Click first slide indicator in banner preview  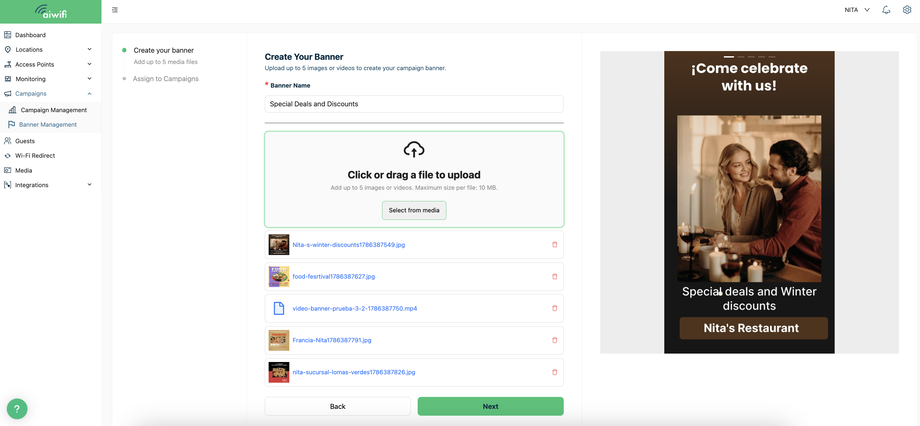(x=729, y=57)
